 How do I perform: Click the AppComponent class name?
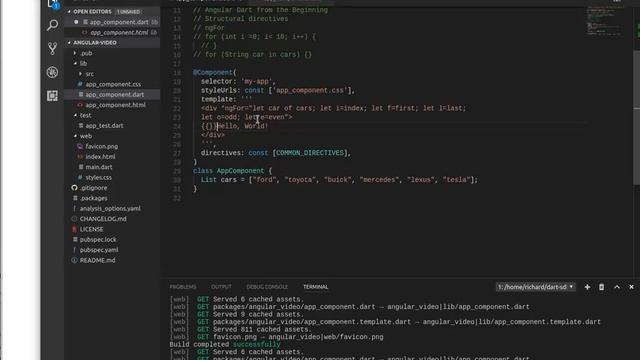click(x=240, y=171)
